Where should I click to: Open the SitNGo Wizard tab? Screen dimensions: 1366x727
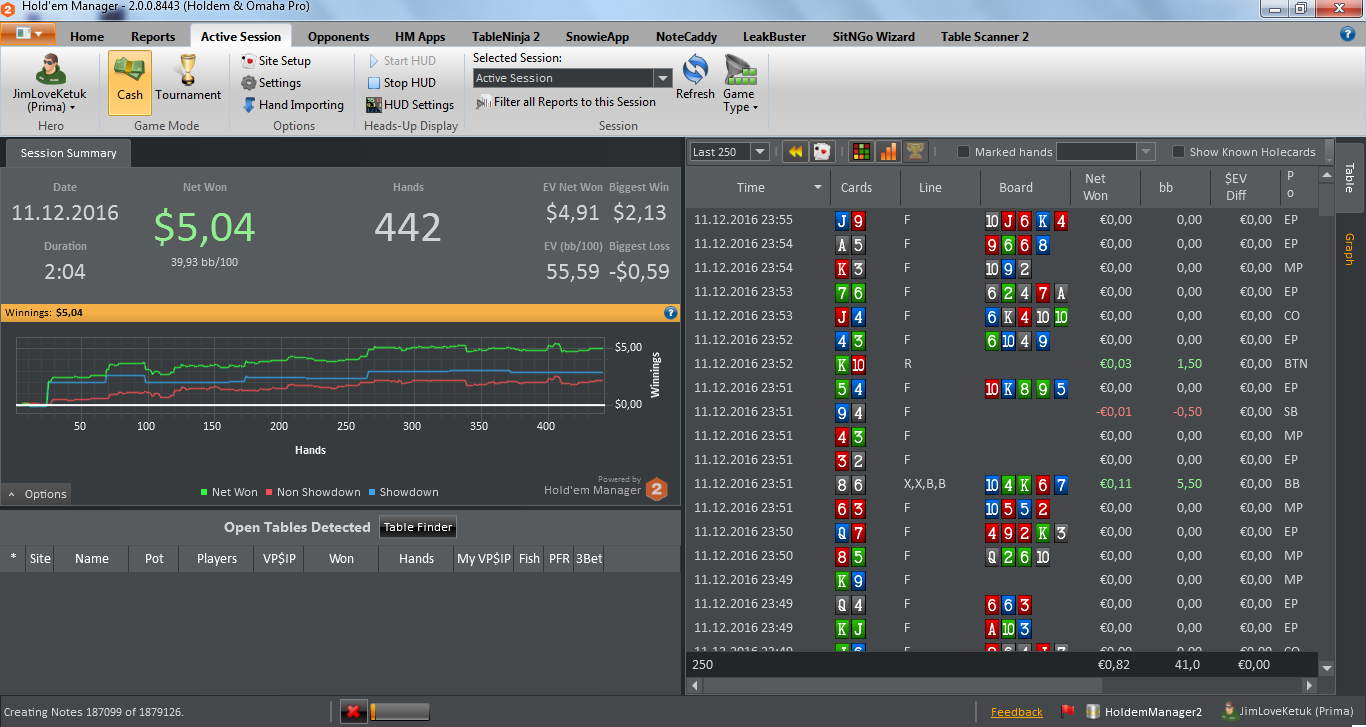click(873, 37)
